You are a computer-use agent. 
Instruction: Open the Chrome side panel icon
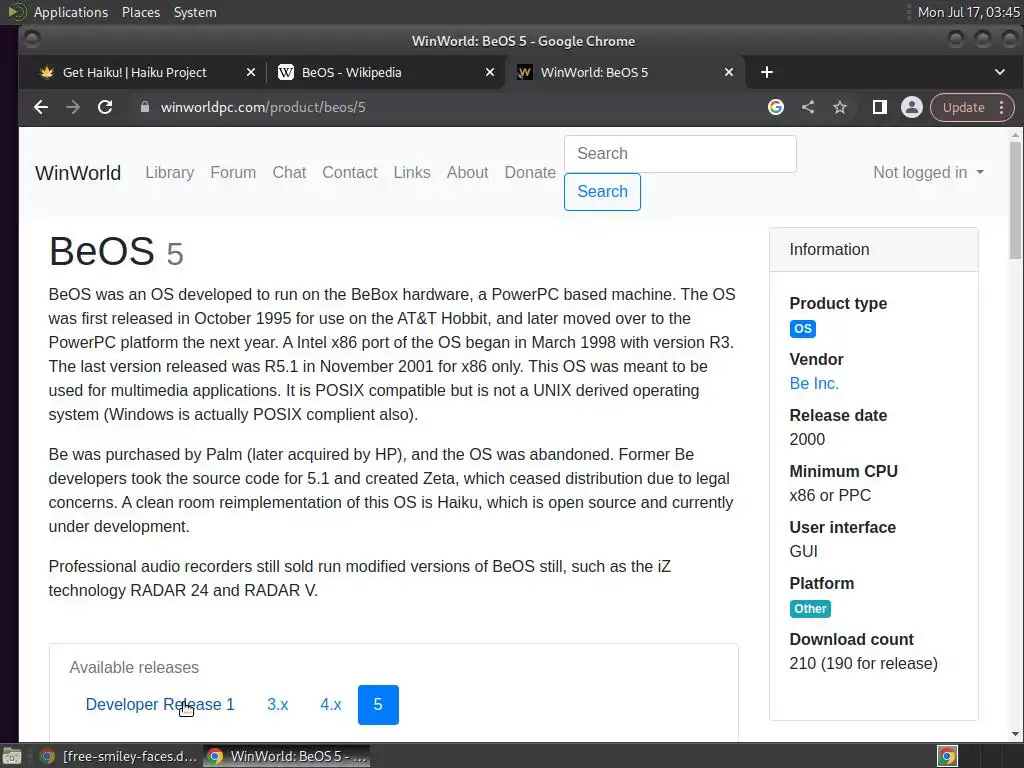pos(880,107)
